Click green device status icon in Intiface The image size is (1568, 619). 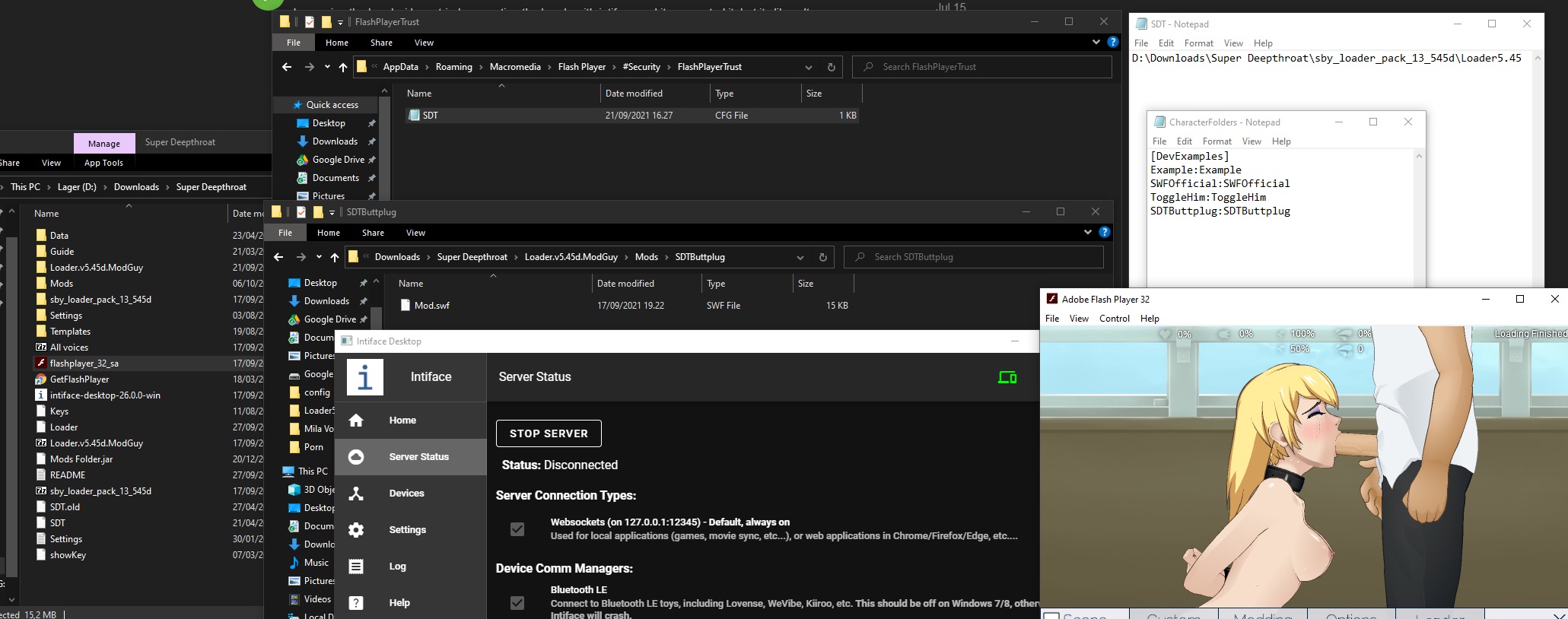[1007, 377]
